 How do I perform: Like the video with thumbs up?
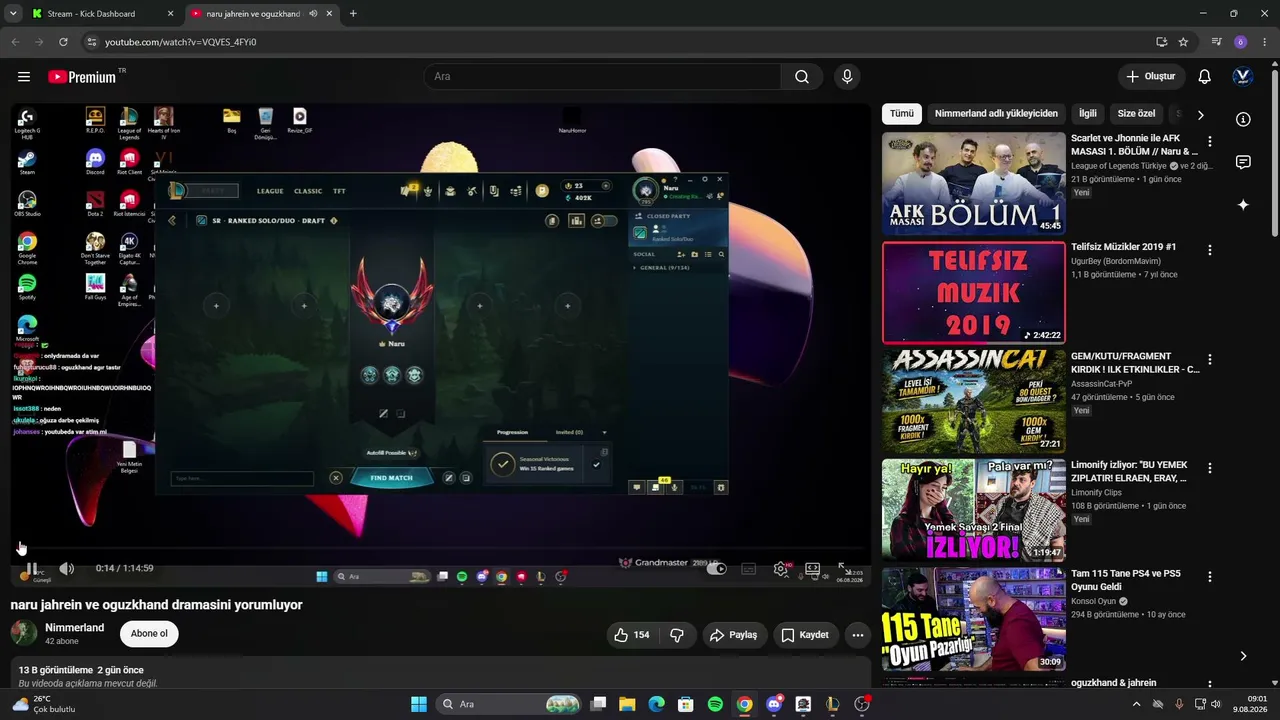coord(633,635)
